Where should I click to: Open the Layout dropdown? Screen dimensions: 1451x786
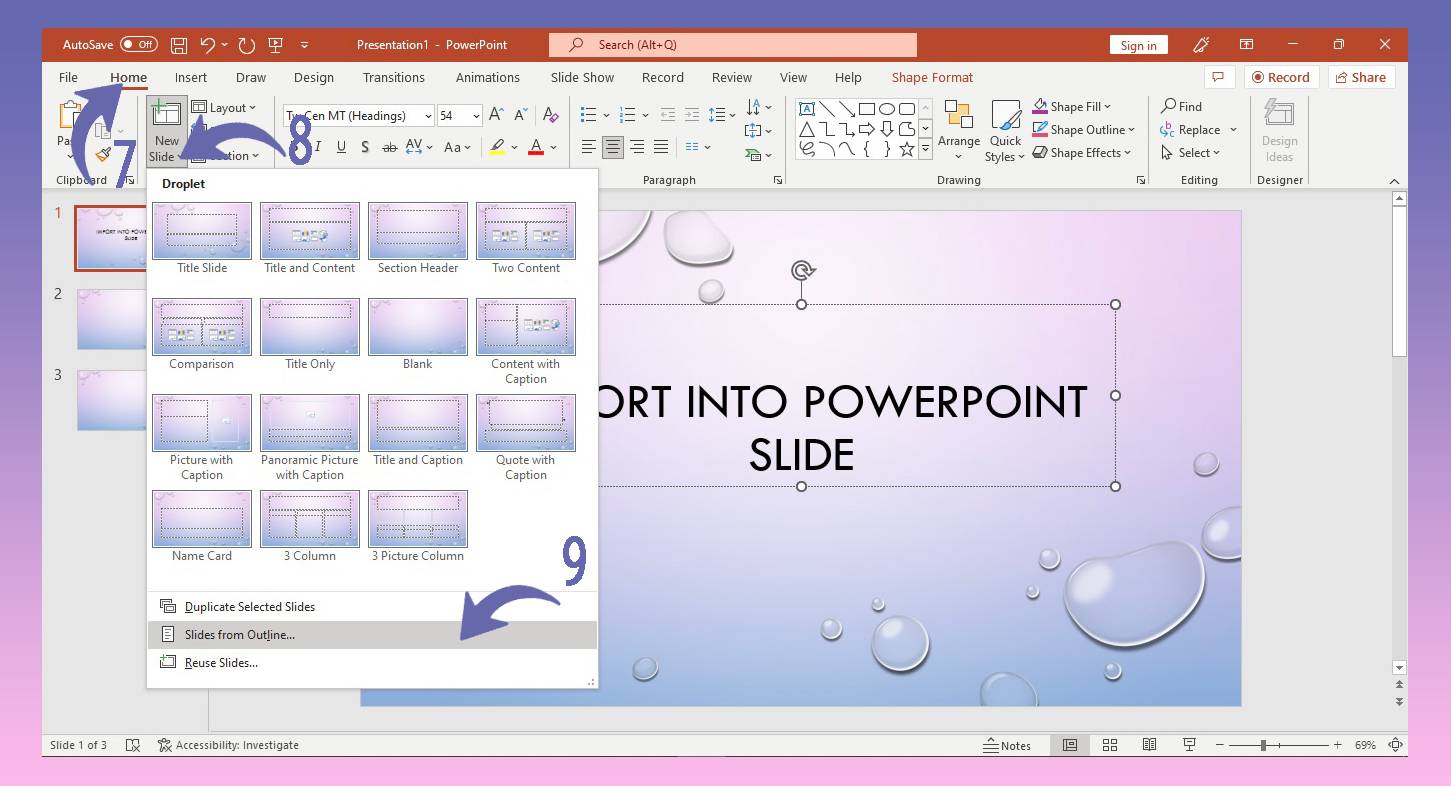(x=224, y=108)
